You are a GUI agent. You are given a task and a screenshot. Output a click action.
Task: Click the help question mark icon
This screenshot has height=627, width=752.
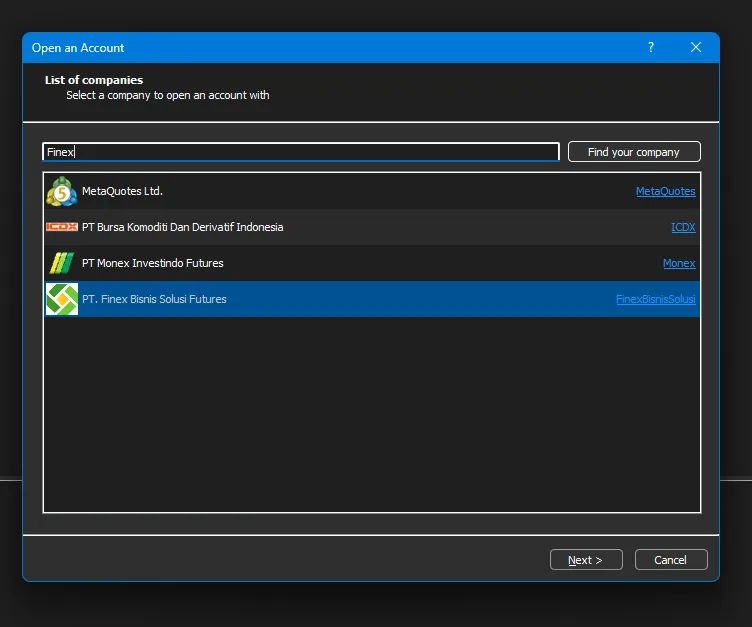click(x=651, y=47)
